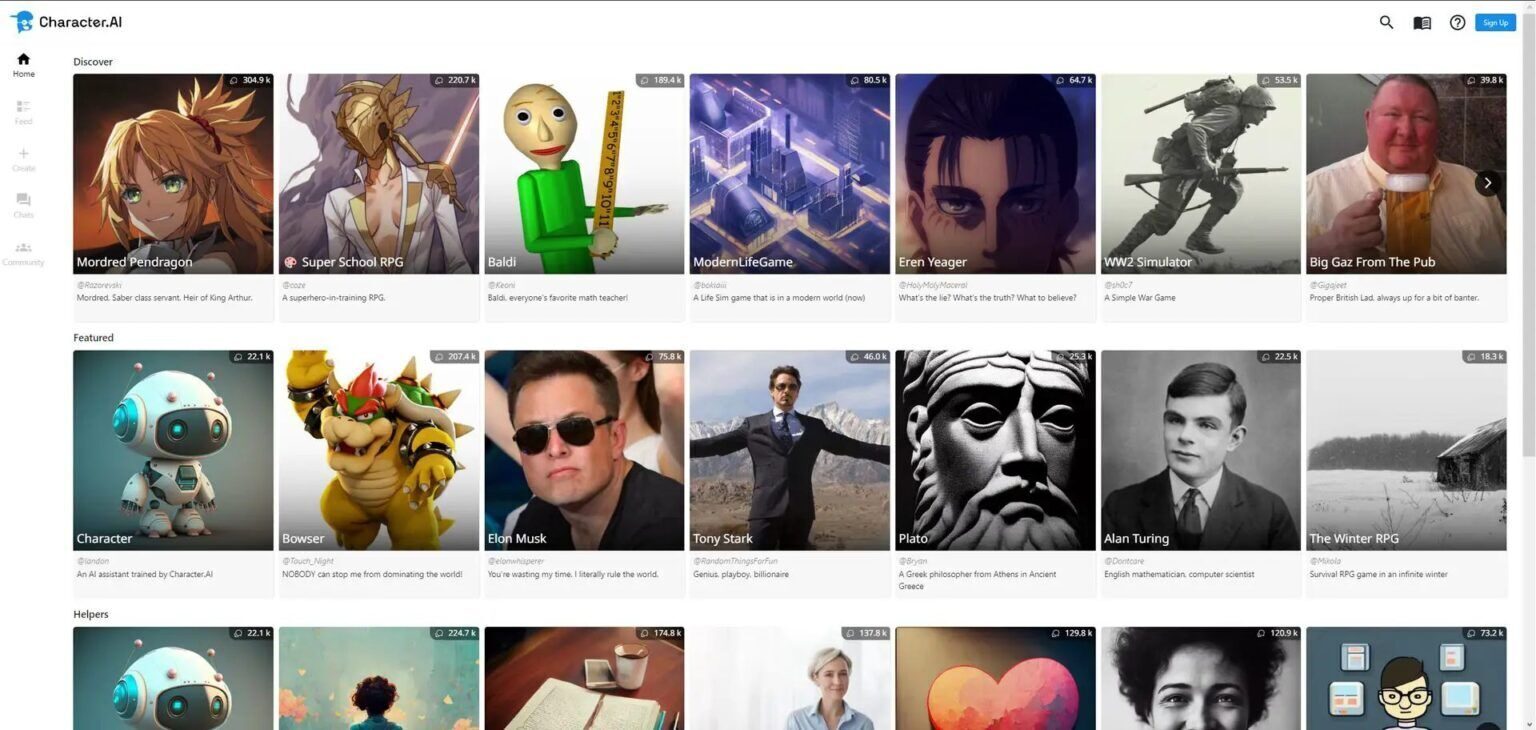Select the Create plus icon
This screenshot has height=730, width=1536.
click(24, 159)
